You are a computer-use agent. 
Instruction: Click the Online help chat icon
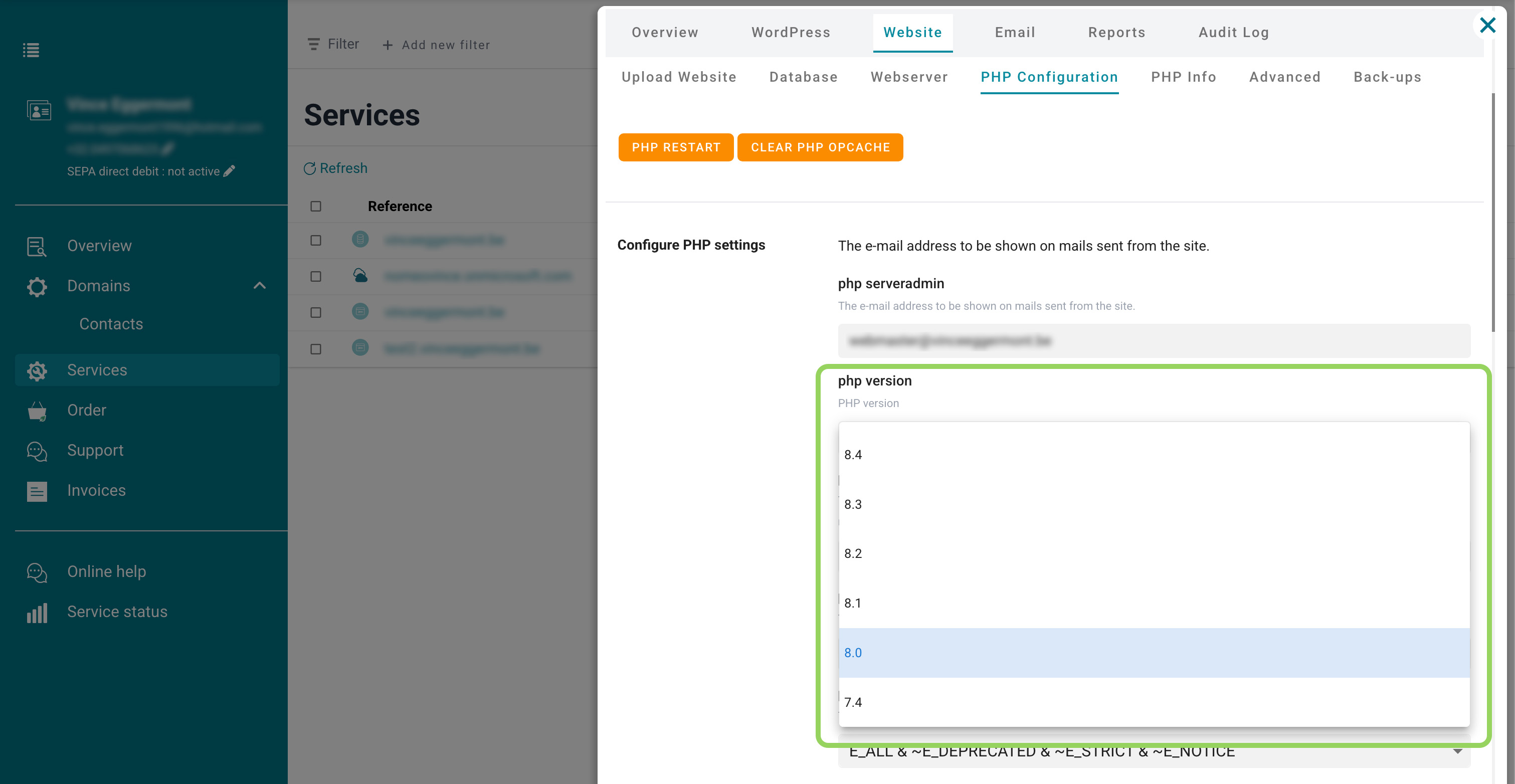(37, 572)
